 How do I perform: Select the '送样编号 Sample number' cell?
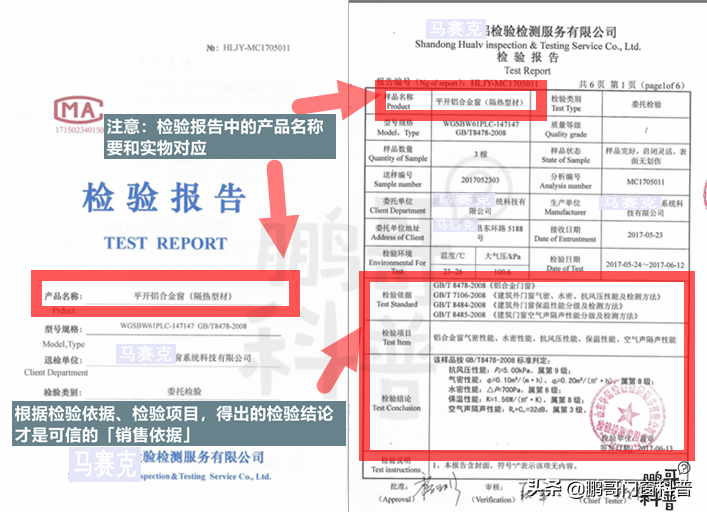pyautogui.click(x=398, y=179)
